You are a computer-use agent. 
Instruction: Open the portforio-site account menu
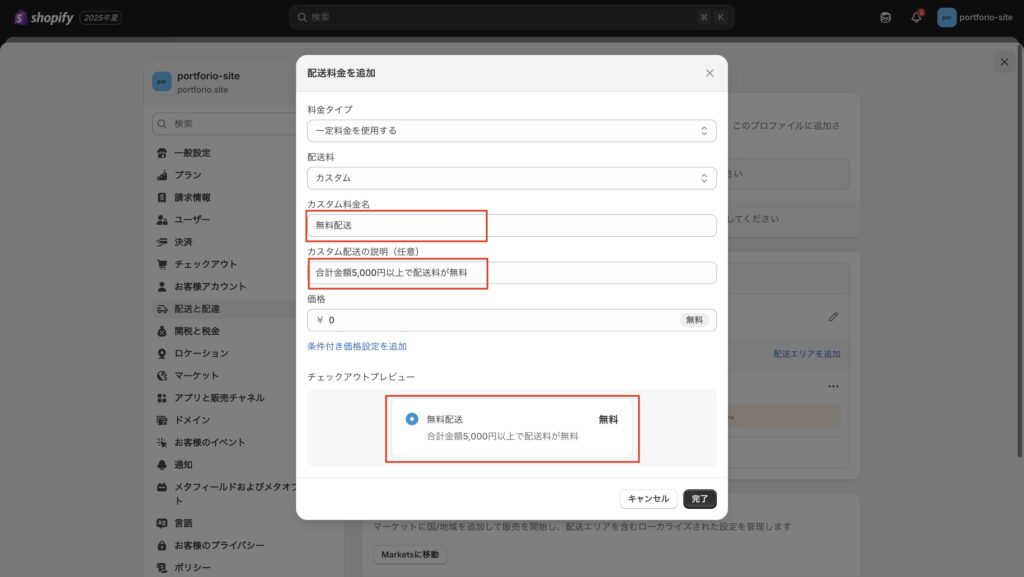tap(975, 17)
